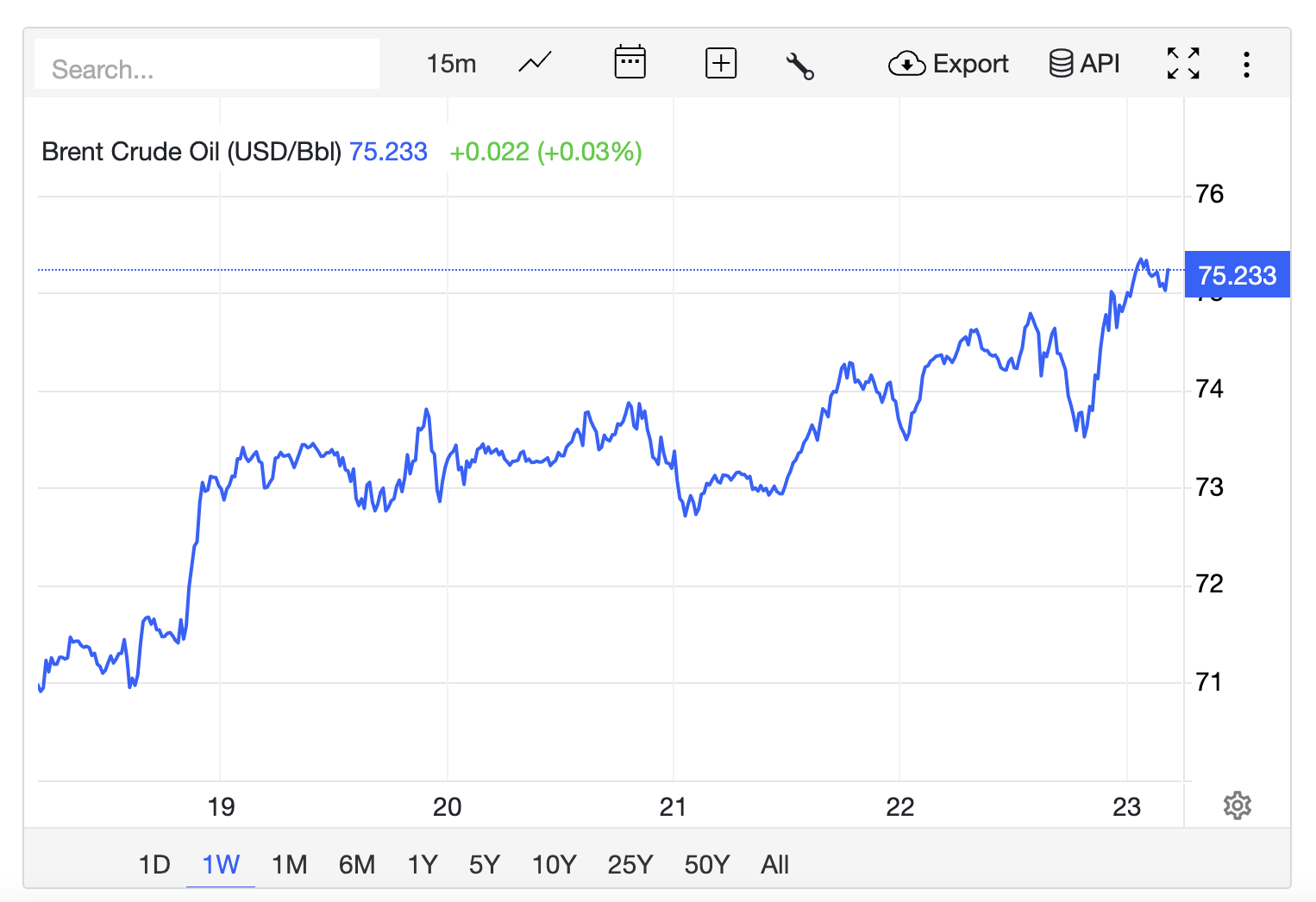Click the blue 75.233 price tag on axis
This screenshot has height=902, width=1316.
(1238, 275)
